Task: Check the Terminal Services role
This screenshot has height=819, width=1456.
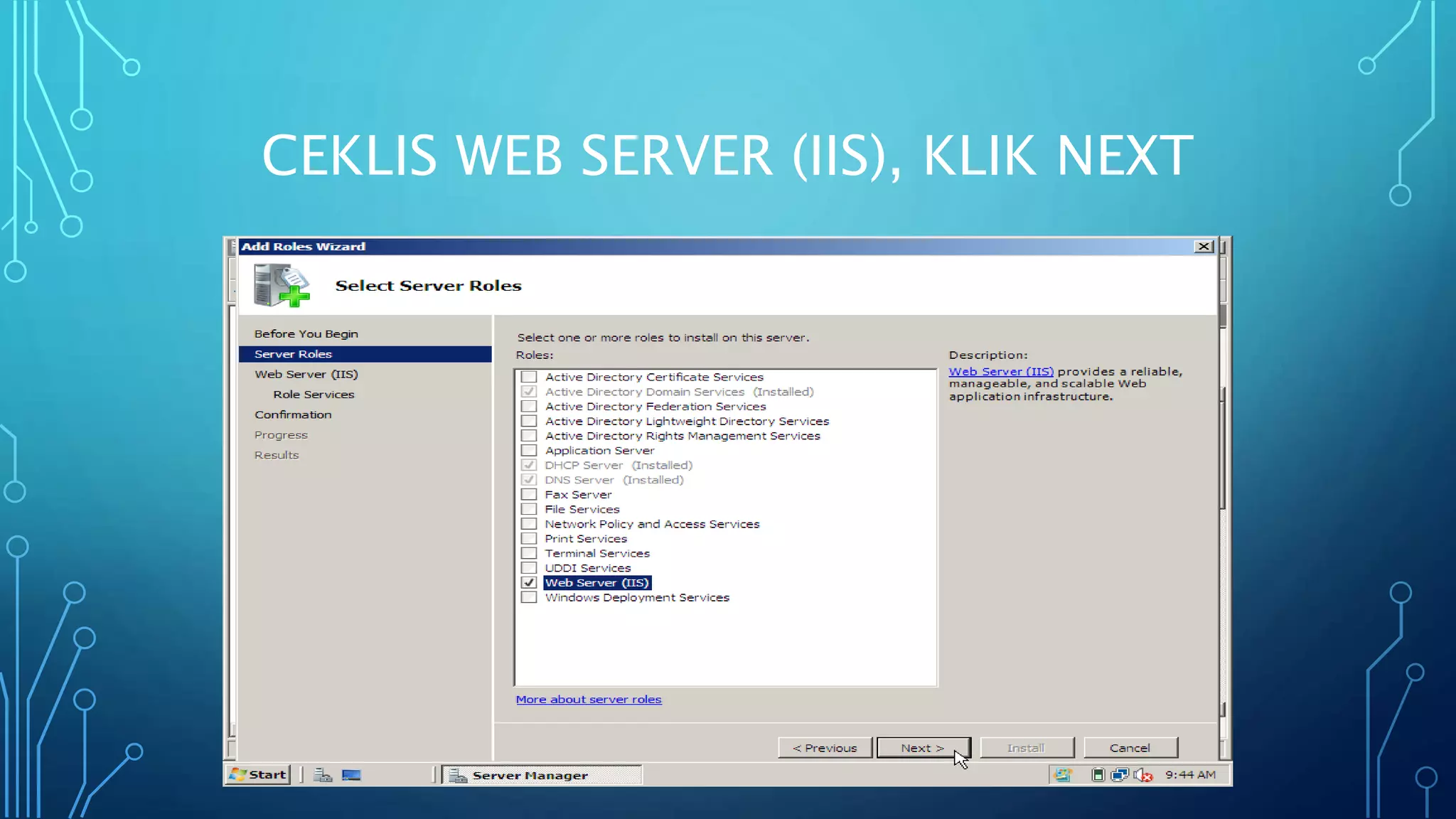Action: (529, 553)
